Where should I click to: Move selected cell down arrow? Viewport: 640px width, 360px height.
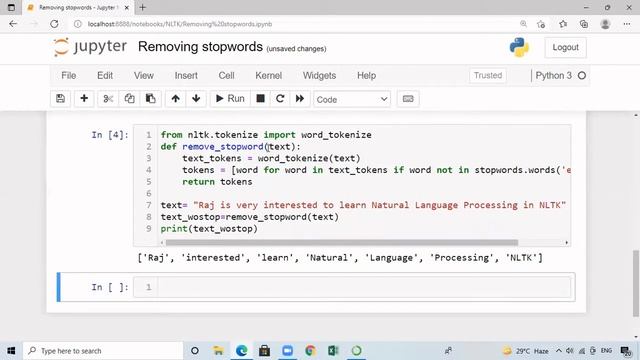pos(196,99)
